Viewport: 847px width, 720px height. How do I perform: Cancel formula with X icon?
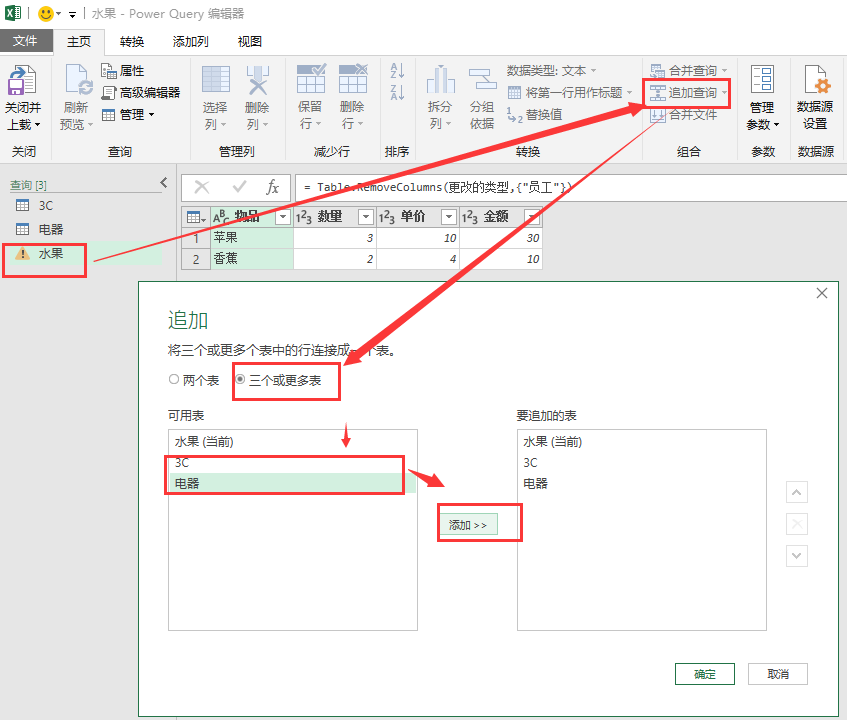coord(201,187)
